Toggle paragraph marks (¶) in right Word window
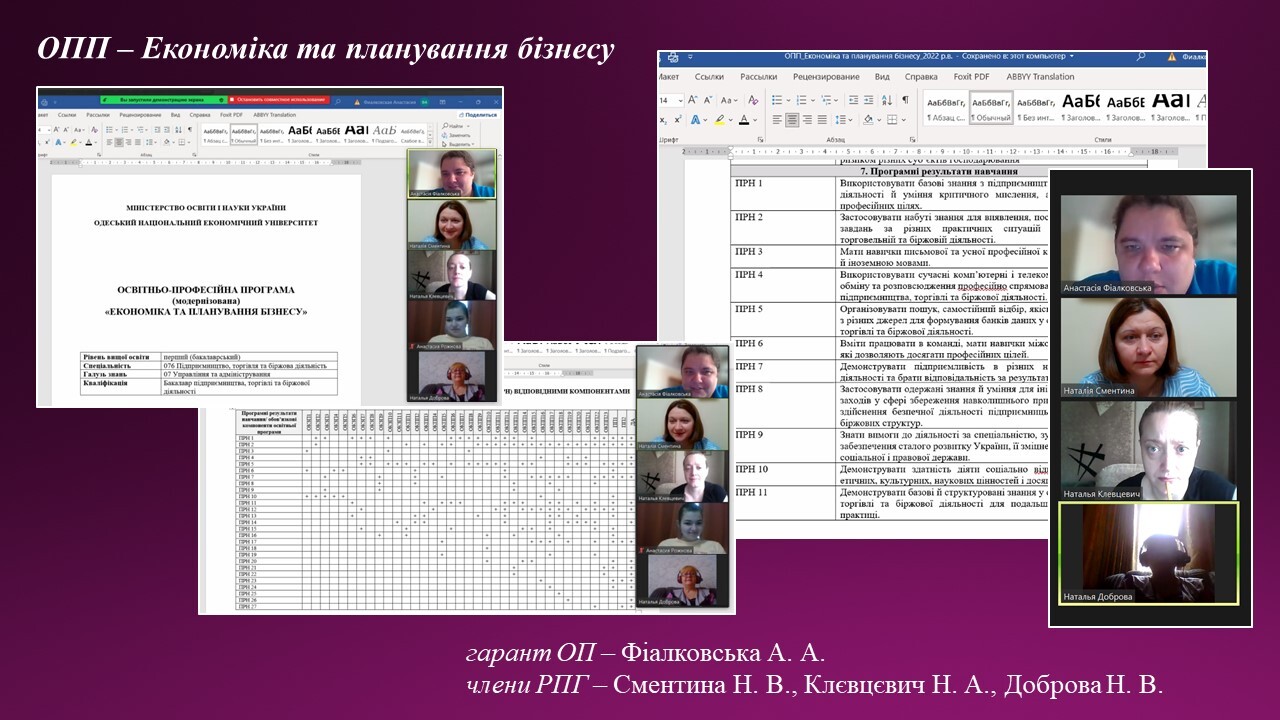 tap(906, 100)
